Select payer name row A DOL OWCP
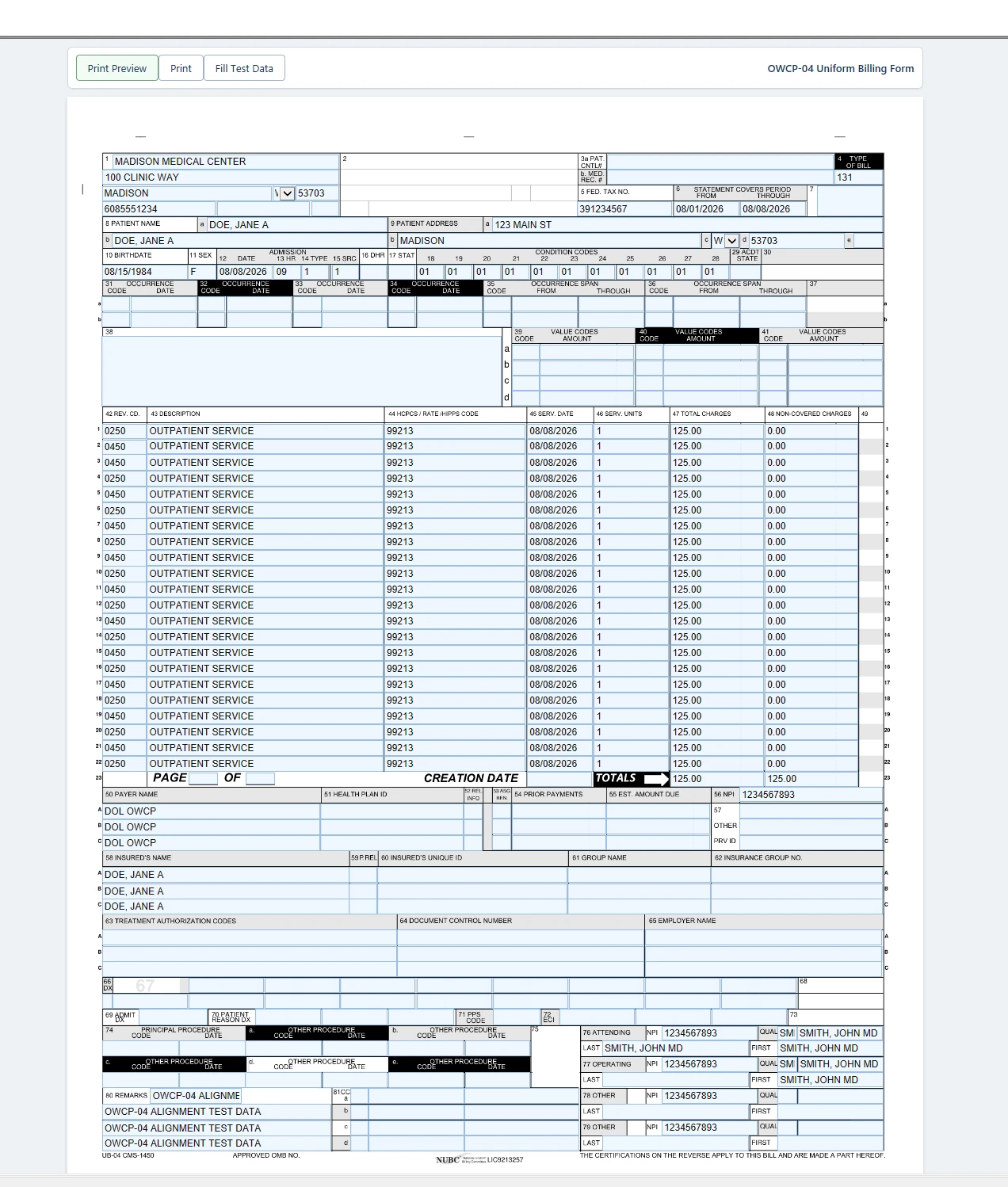1008x1187 pixels. [x=211, y=811]
